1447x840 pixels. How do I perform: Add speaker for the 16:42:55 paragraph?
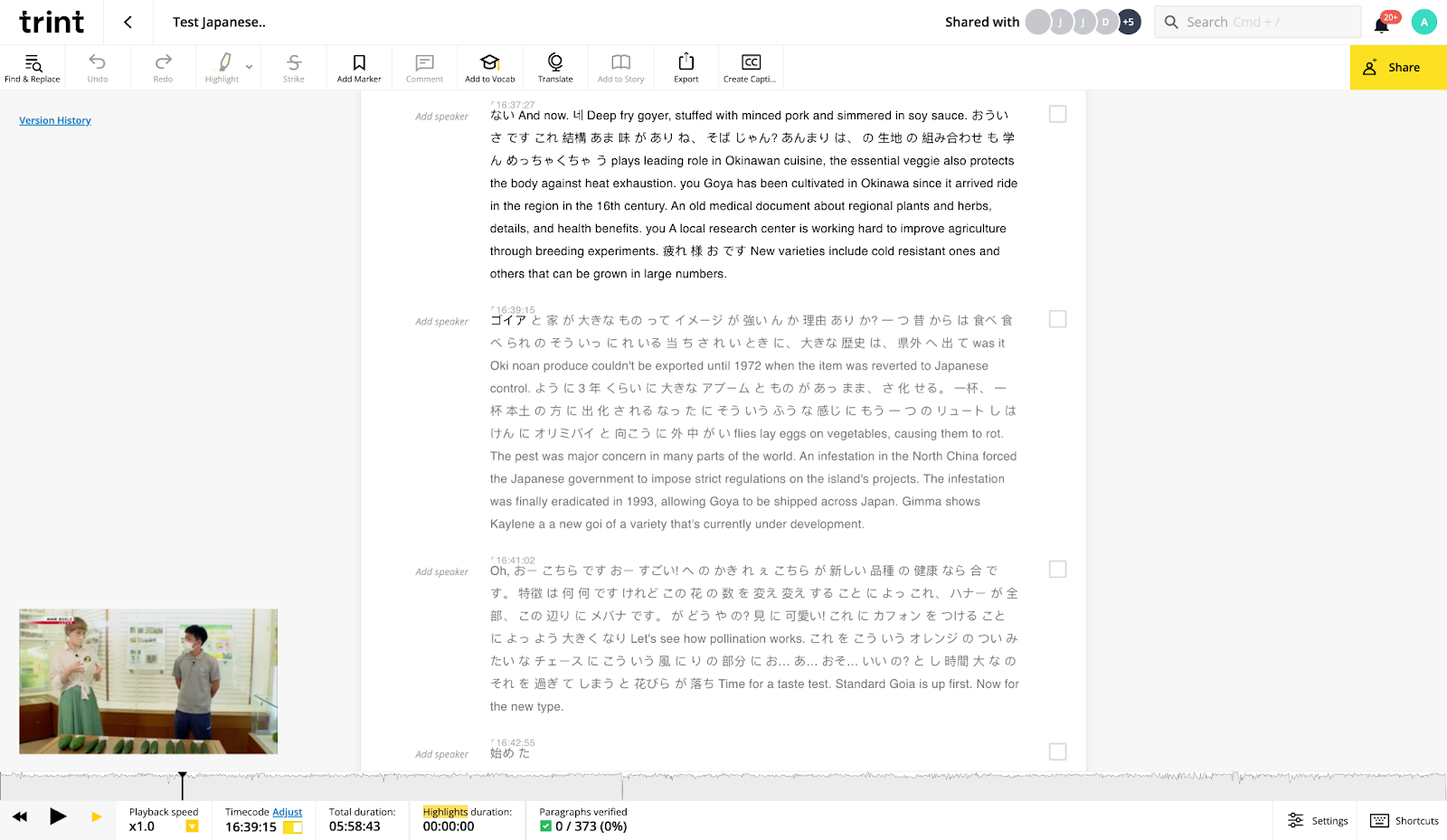441,755
